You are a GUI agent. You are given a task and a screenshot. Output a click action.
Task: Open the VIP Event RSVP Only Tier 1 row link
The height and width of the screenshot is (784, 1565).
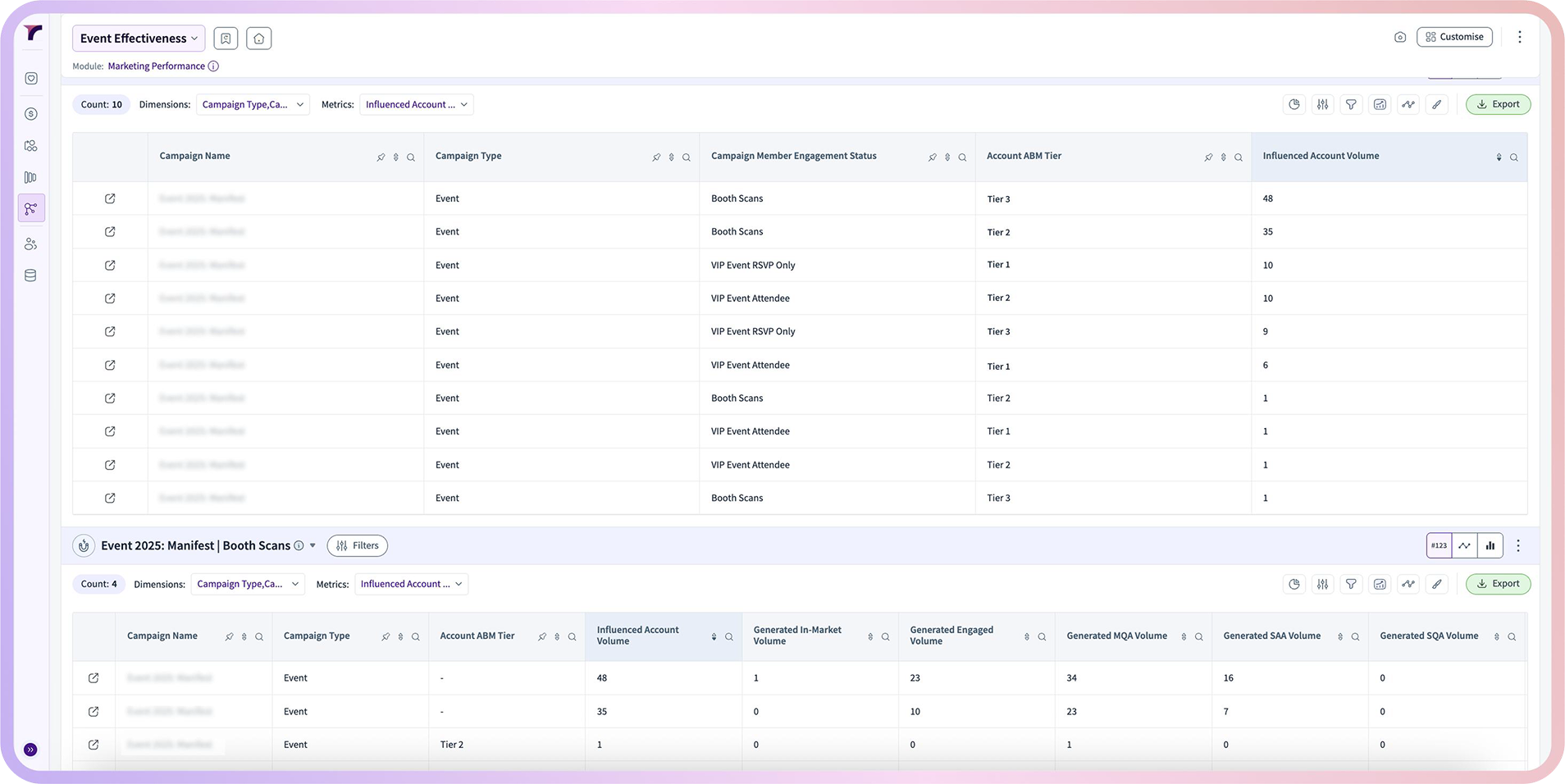110,265
